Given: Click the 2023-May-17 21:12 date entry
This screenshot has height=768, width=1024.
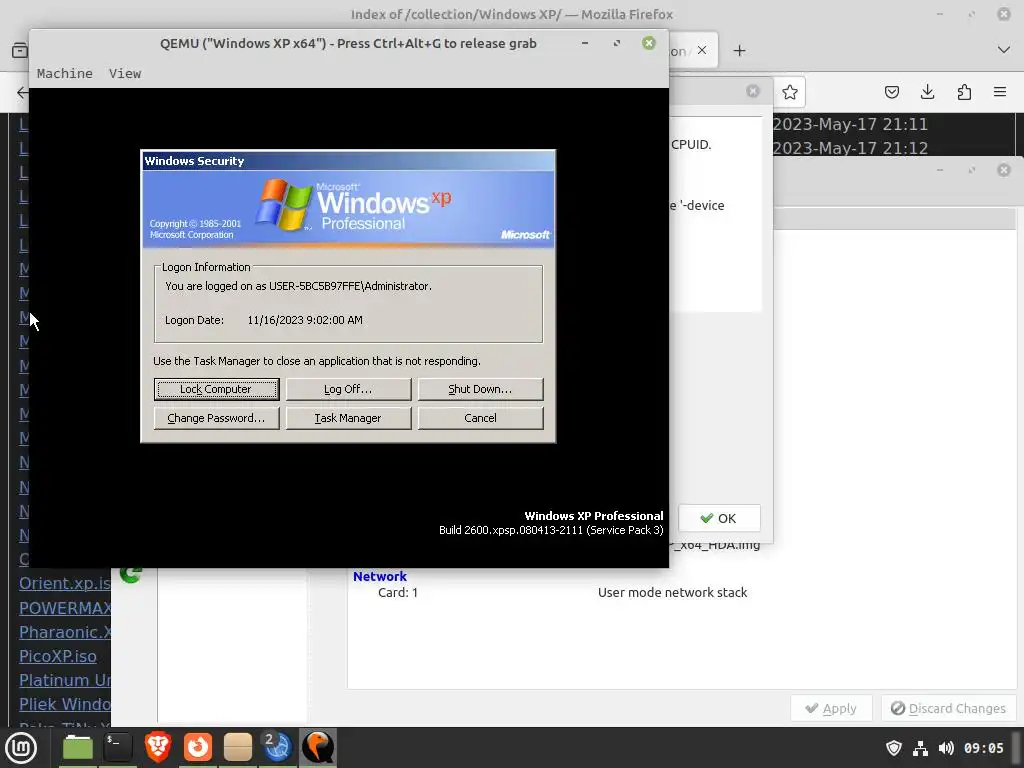Looking at the screenshot, I should [850, 148].
